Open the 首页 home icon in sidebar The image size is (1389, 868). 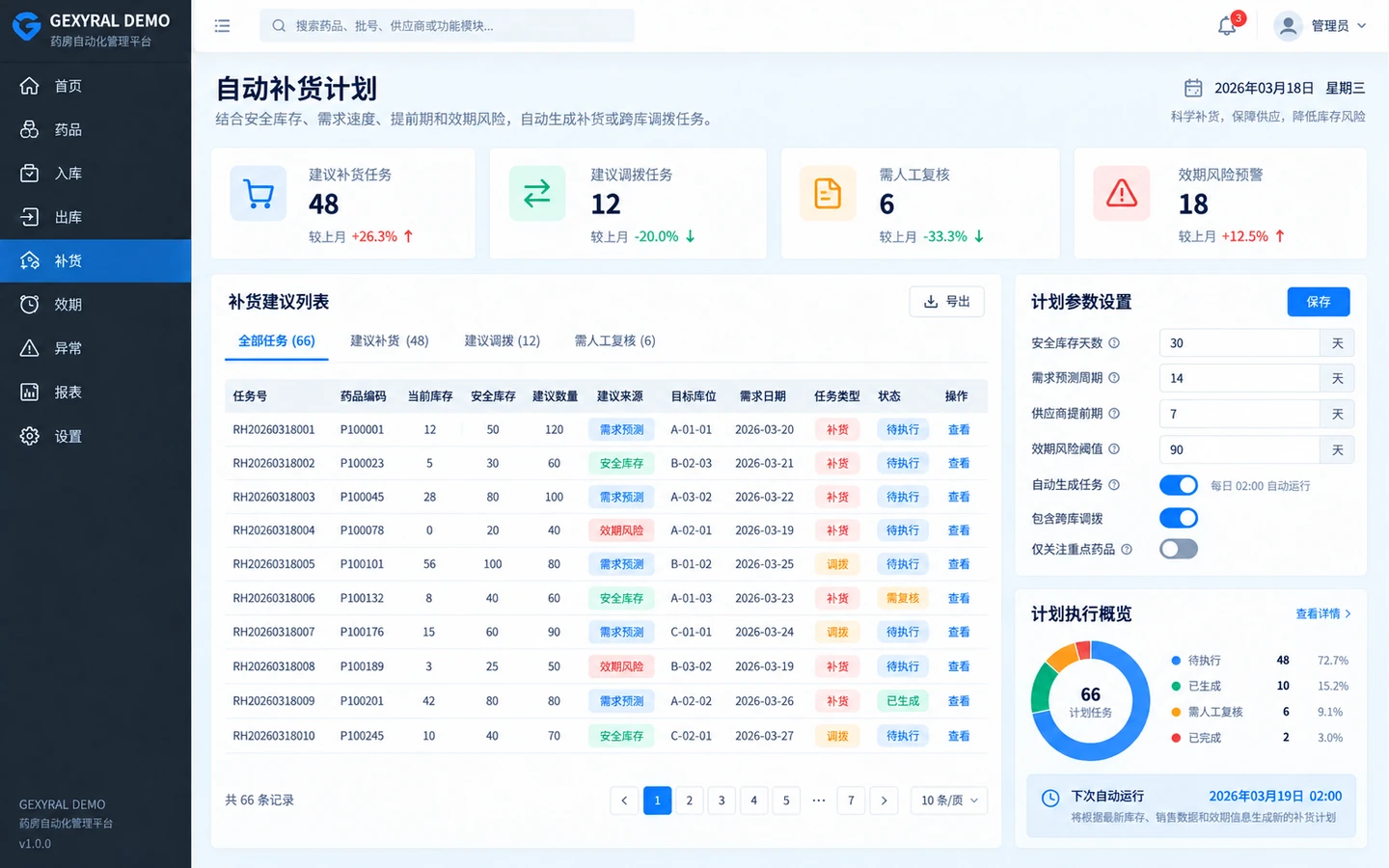[30, 86]
